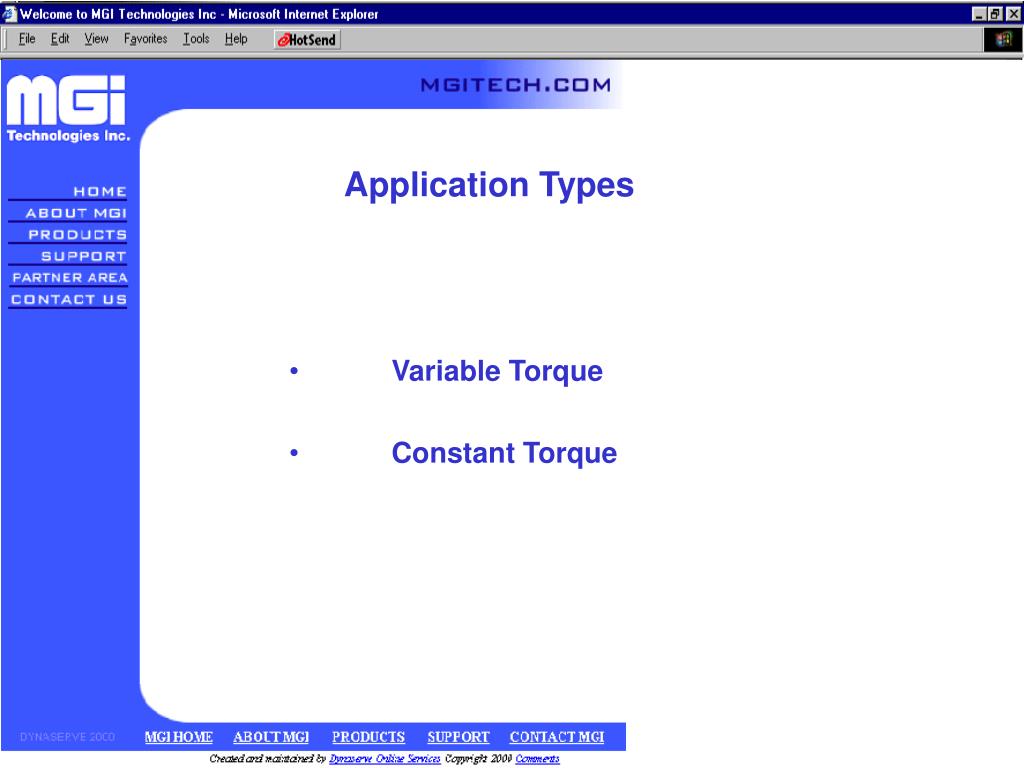This screenshot has height=768, width=1024.
Task: Select the Variable Torque bullet text
Action: [x=497, y=371]
